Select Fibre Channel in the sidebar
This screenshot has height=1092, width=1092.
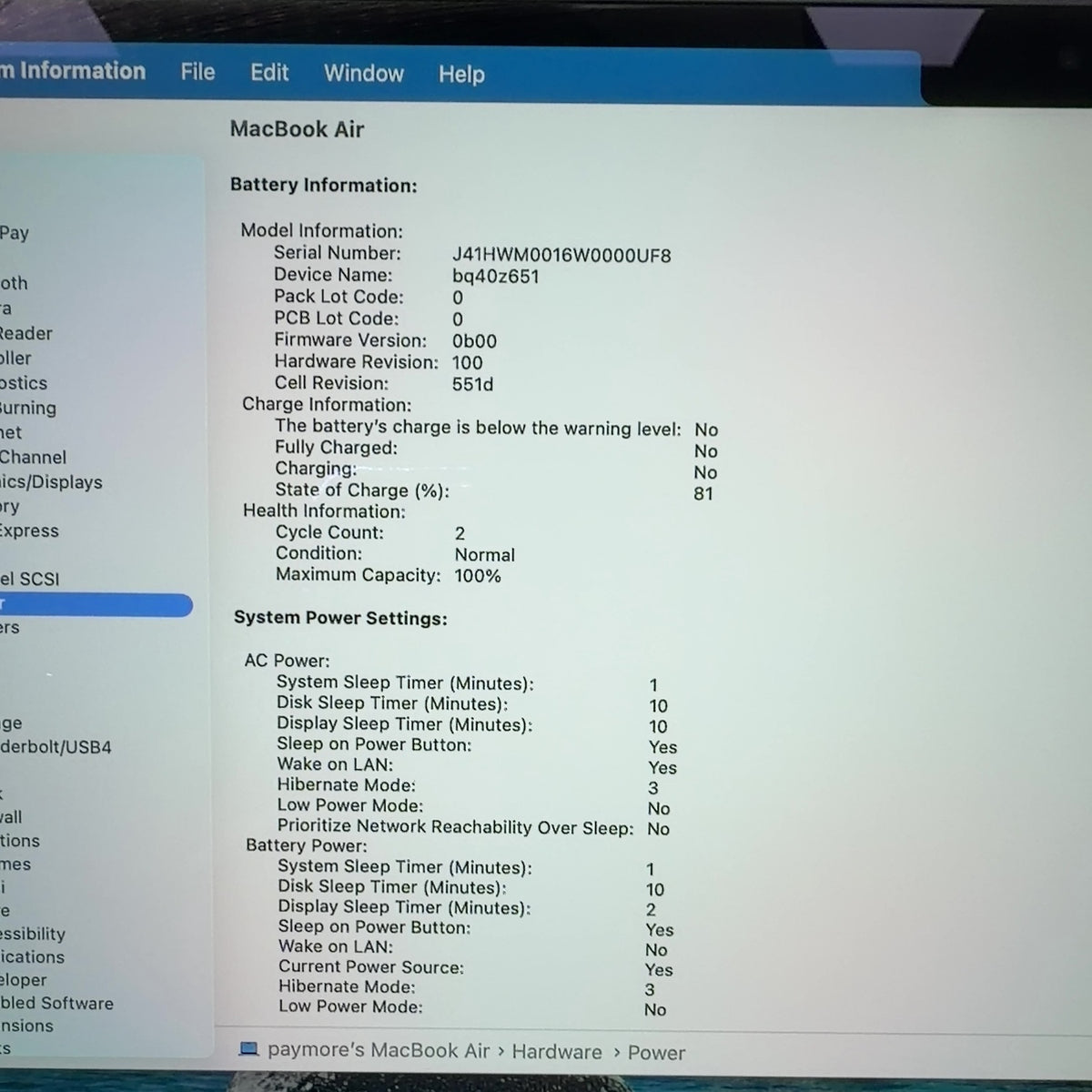click(33, 458)
